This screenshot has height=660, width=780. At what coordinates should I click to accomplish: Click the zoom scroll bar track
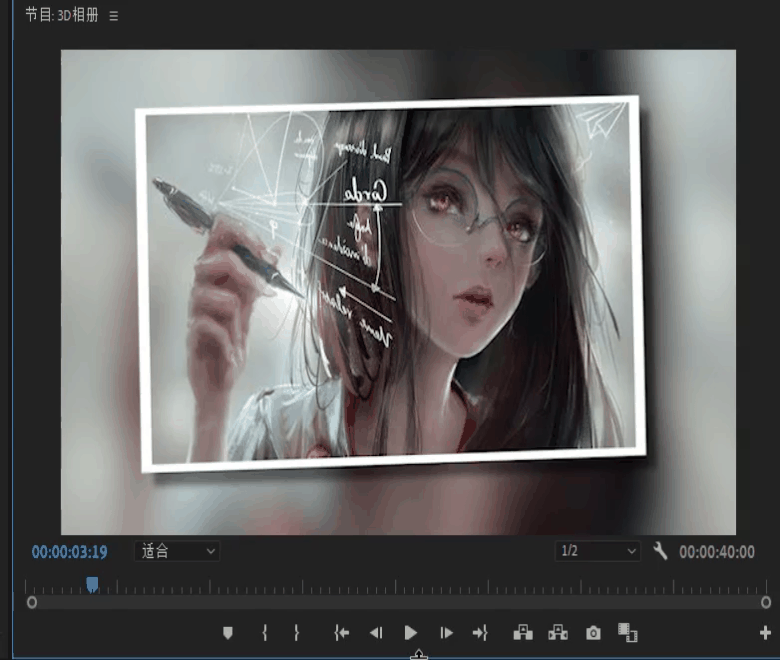pos(398,603)
